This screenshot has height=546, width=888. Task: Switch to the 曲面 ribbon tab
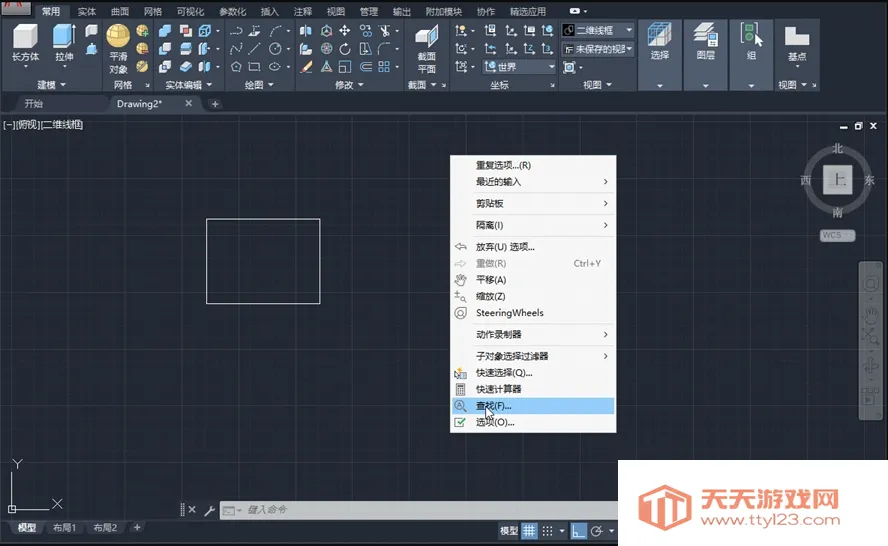coord(119,11)
